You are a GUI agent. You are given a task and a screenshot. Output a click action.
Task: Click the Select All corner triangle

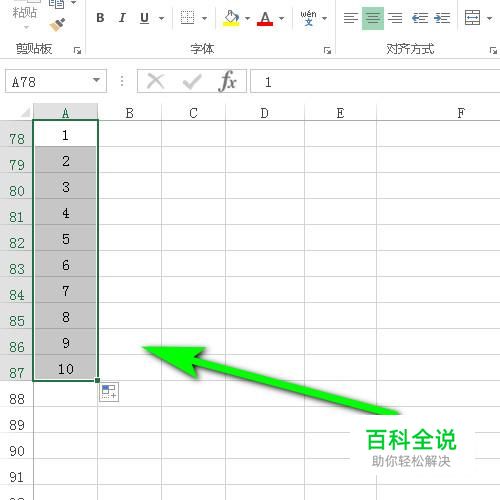click(x=25, y=113)
